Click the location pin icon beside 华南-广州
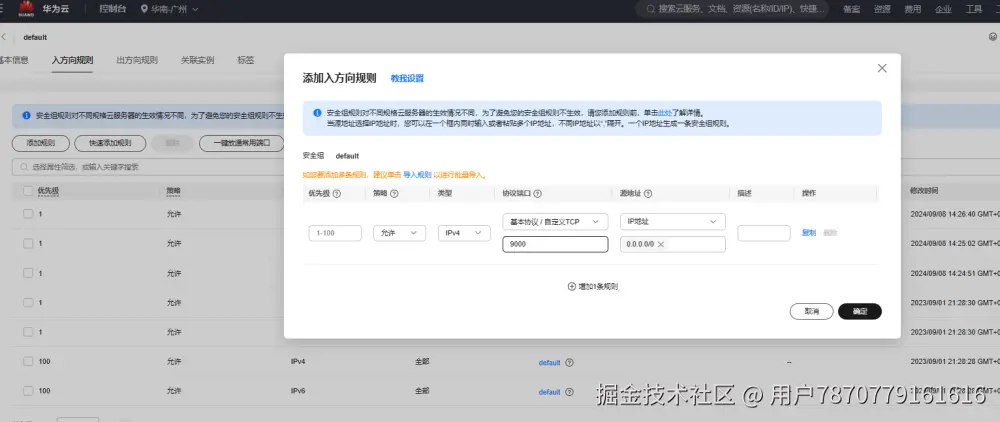 (x=144, y=10)
